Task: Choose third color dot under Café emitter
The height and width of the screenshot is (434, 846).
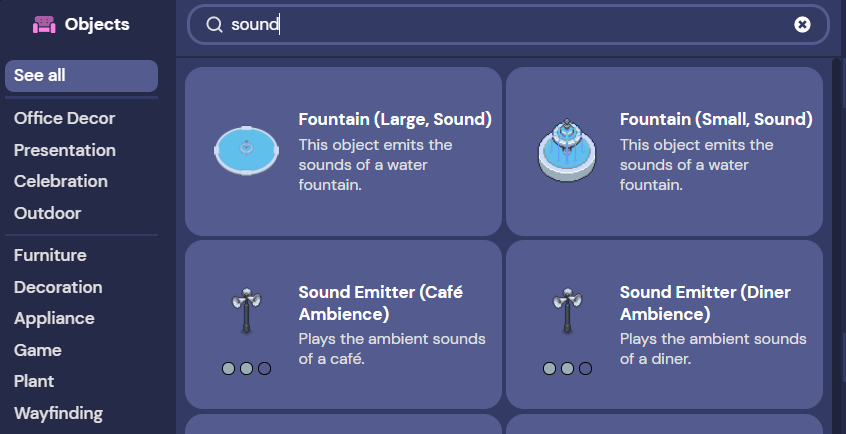Action: [x=264, y=369]
